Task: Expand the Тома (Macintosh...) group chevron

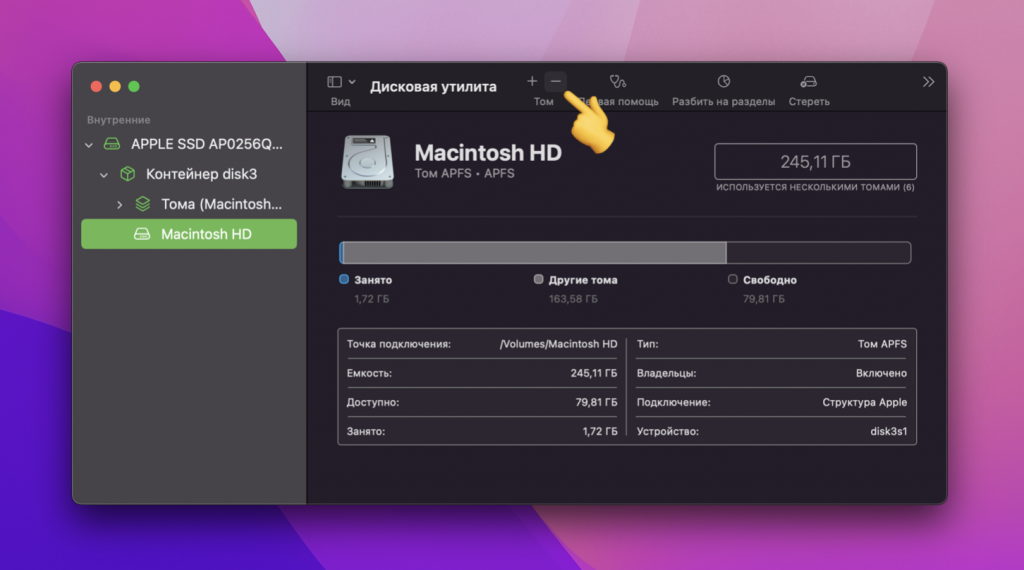Action: point(119,205)
